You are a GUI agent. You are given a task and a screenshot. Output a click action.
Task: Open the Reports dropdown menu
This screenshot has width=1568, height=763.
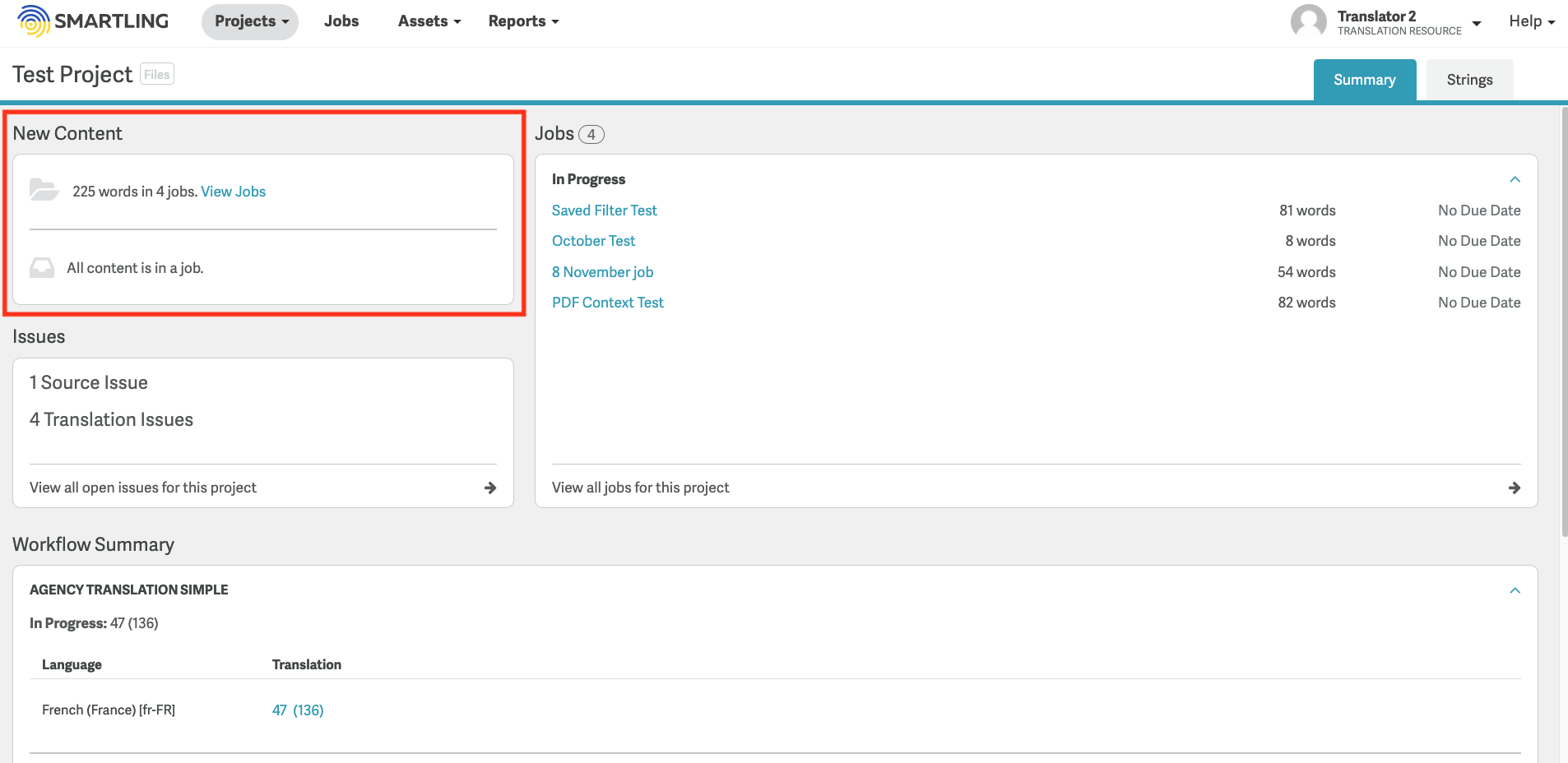pos(523,21)
